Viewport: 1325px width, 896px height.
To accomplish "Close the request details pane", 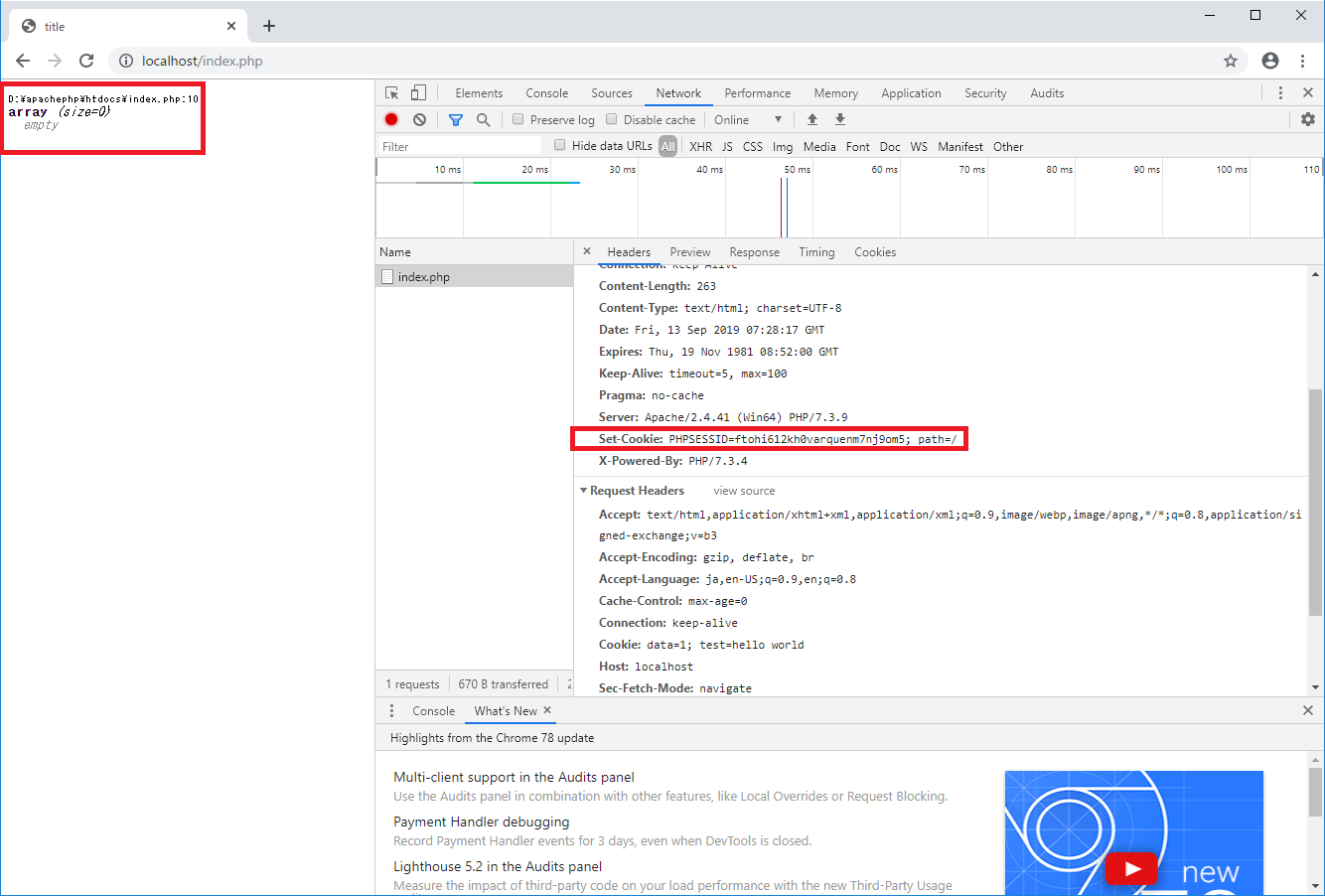I will pos(587,251).
